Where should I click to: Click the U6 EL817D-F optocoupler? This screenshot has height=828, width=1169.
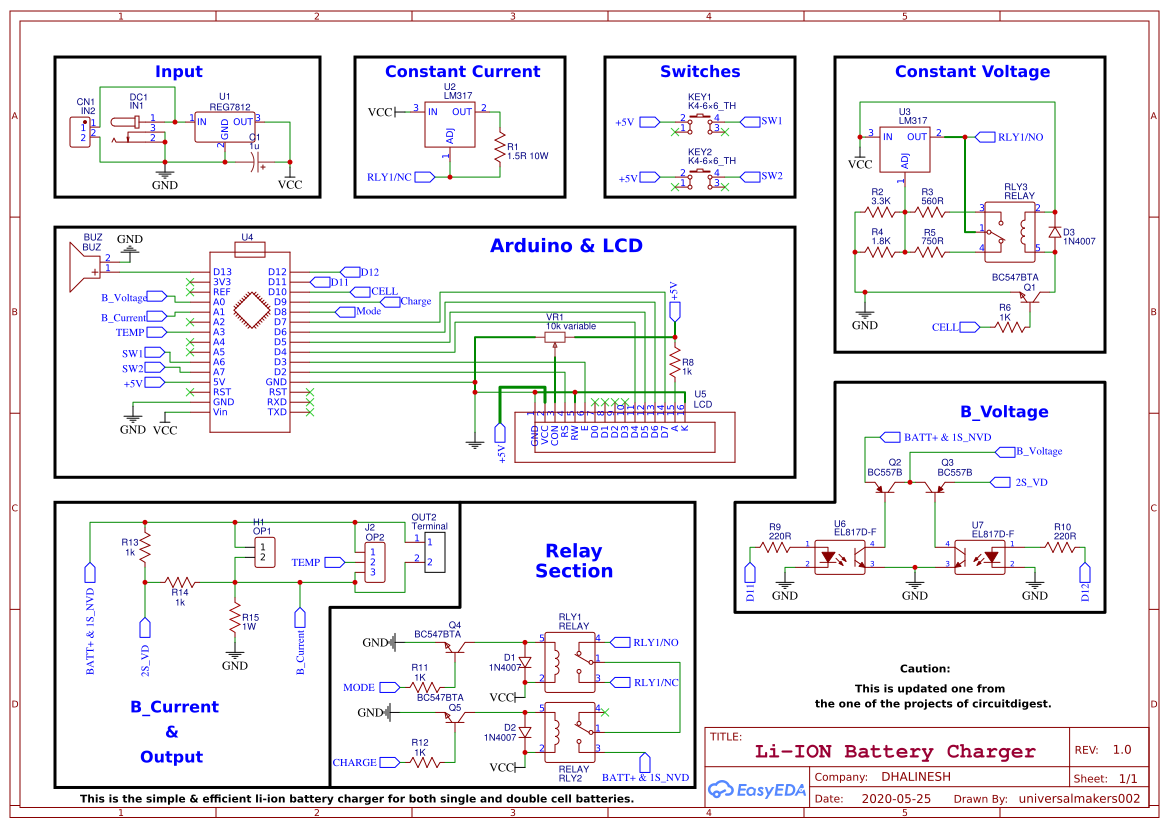[839, 556]
